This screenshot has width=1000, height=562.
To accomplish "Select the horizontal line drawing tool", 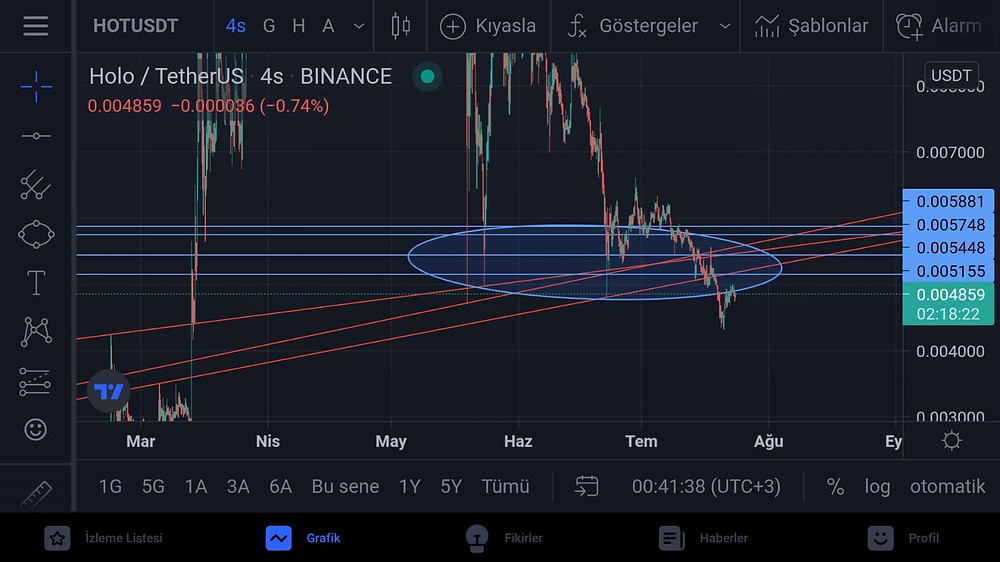I will (36, 136).
